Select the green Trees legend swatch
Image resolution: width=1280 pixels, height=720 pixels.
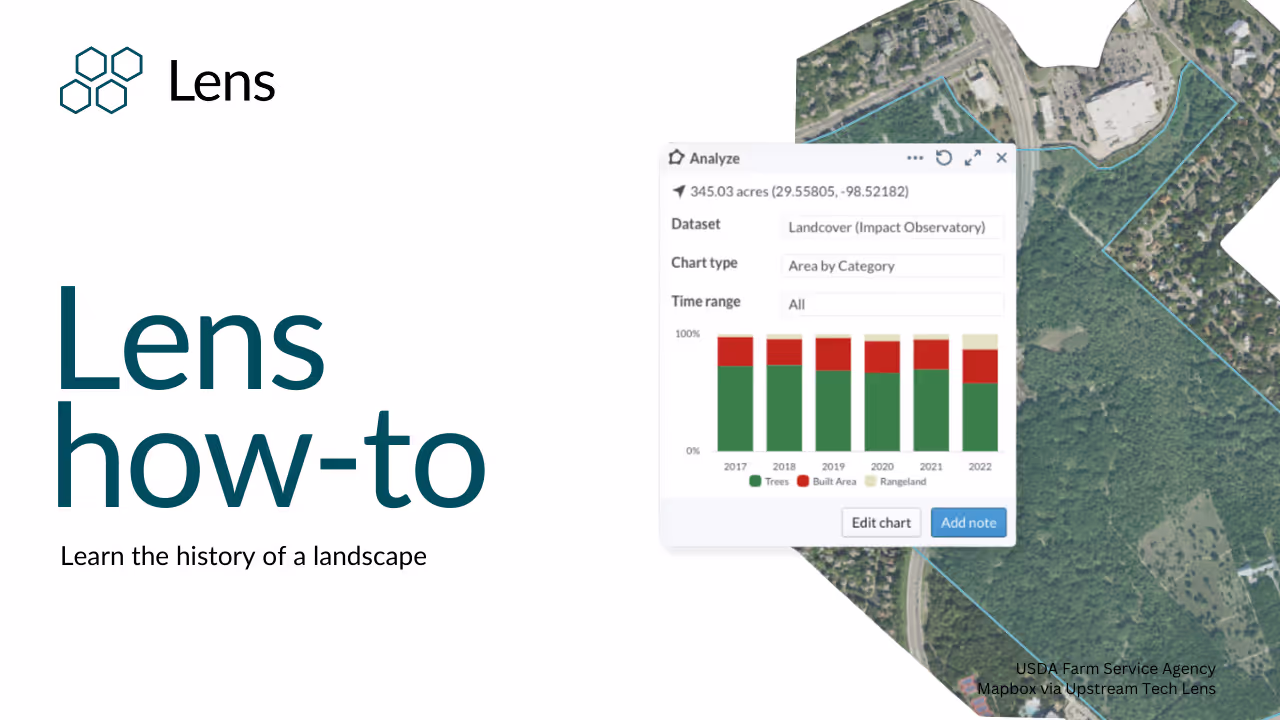click(x=755, y=481)
